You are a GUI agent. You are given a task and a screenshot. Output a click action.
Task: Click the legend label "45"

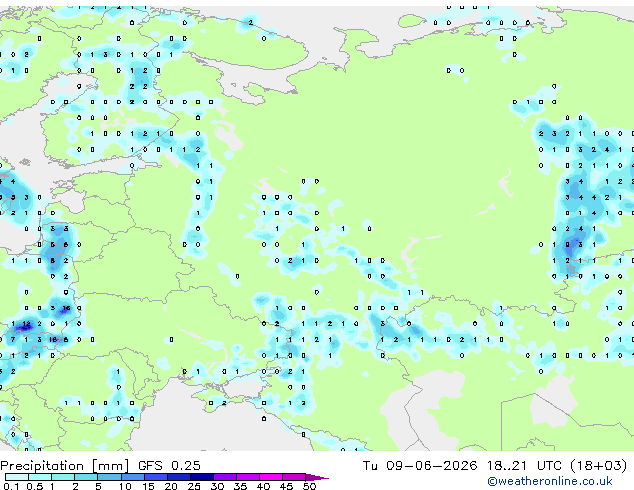pyautogui.click(x=286, y=486)
